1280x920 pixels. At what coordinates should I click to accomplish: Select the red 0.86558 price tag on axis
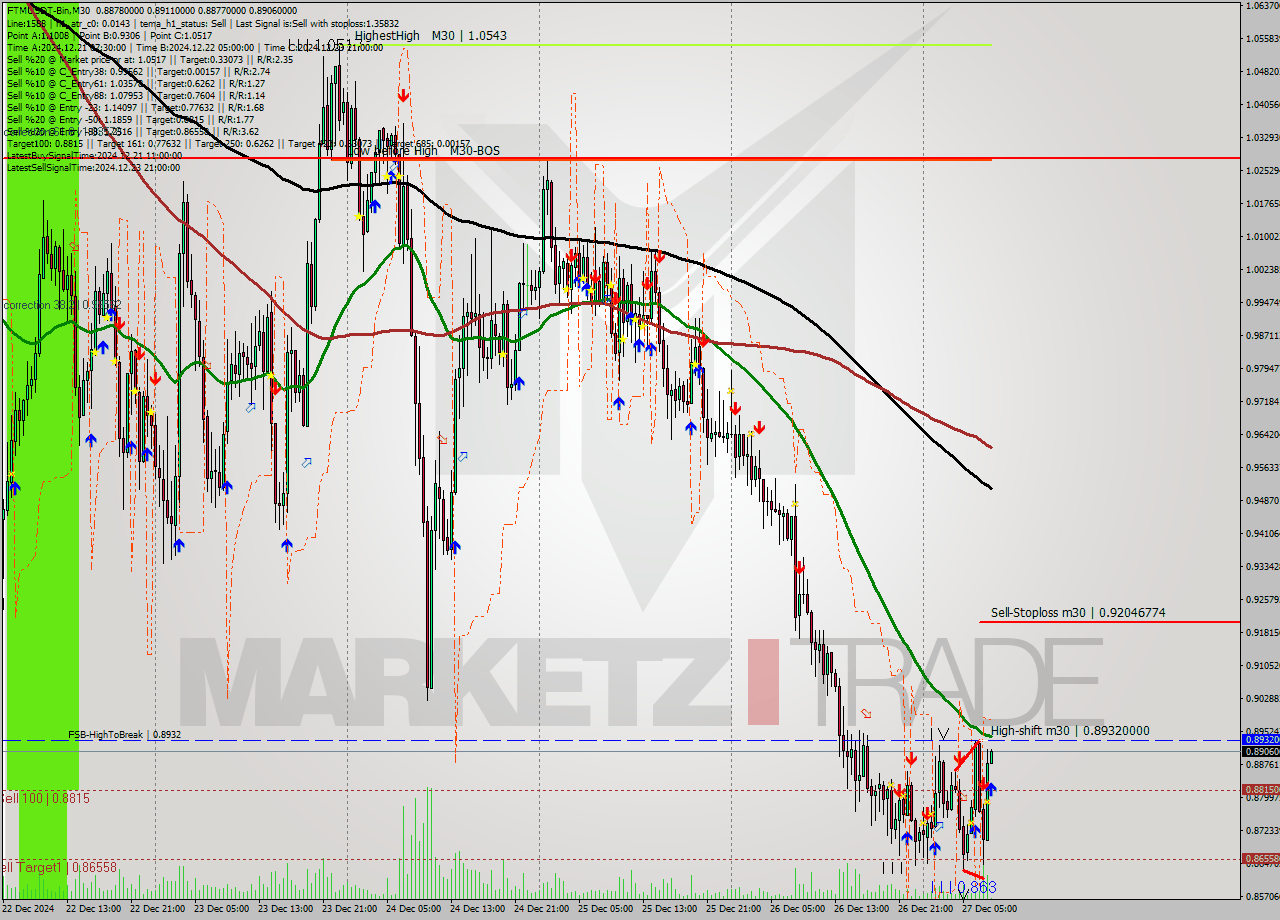pyautogui.click(x=1260, y=858)
